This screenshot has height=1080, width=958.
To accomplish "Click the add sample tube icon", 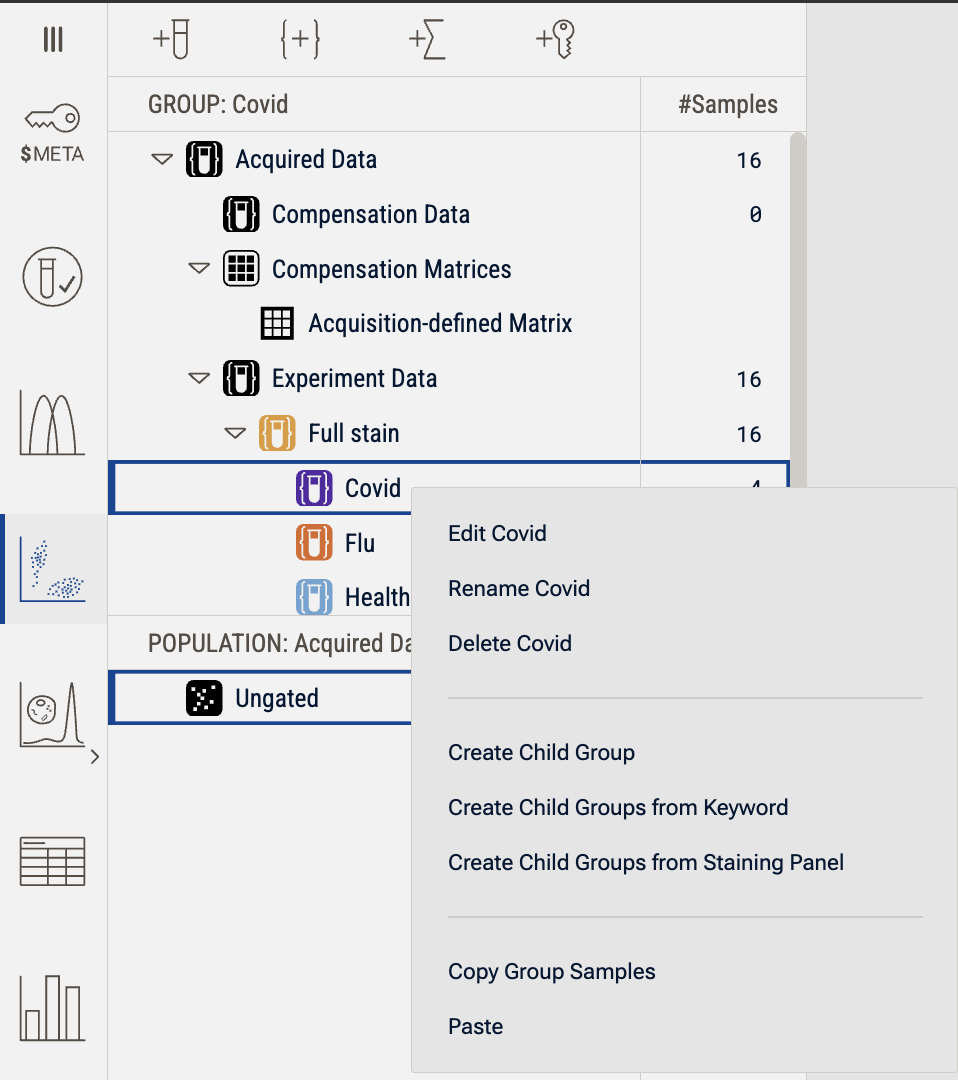I will pos(171,40).
